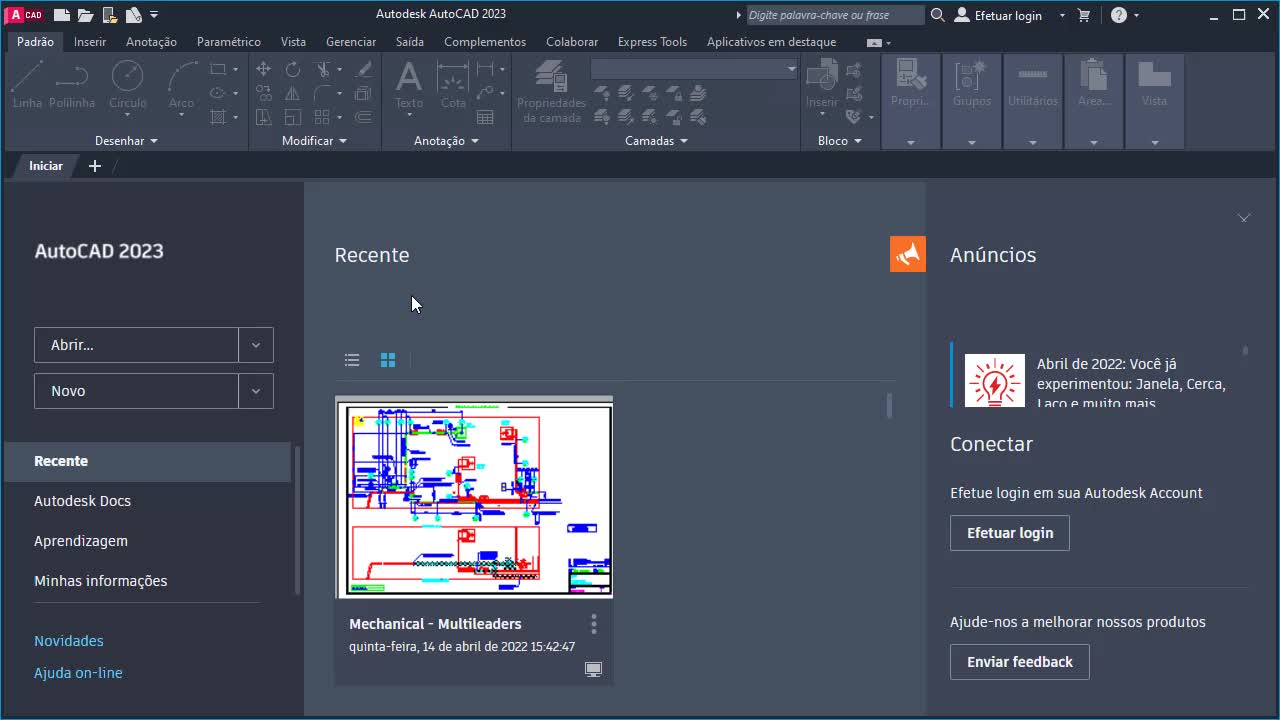The height and width of the screenshot is (720, 1280).
Task: Collapse the announcements panel chevron
Action: click(1244, 217)
